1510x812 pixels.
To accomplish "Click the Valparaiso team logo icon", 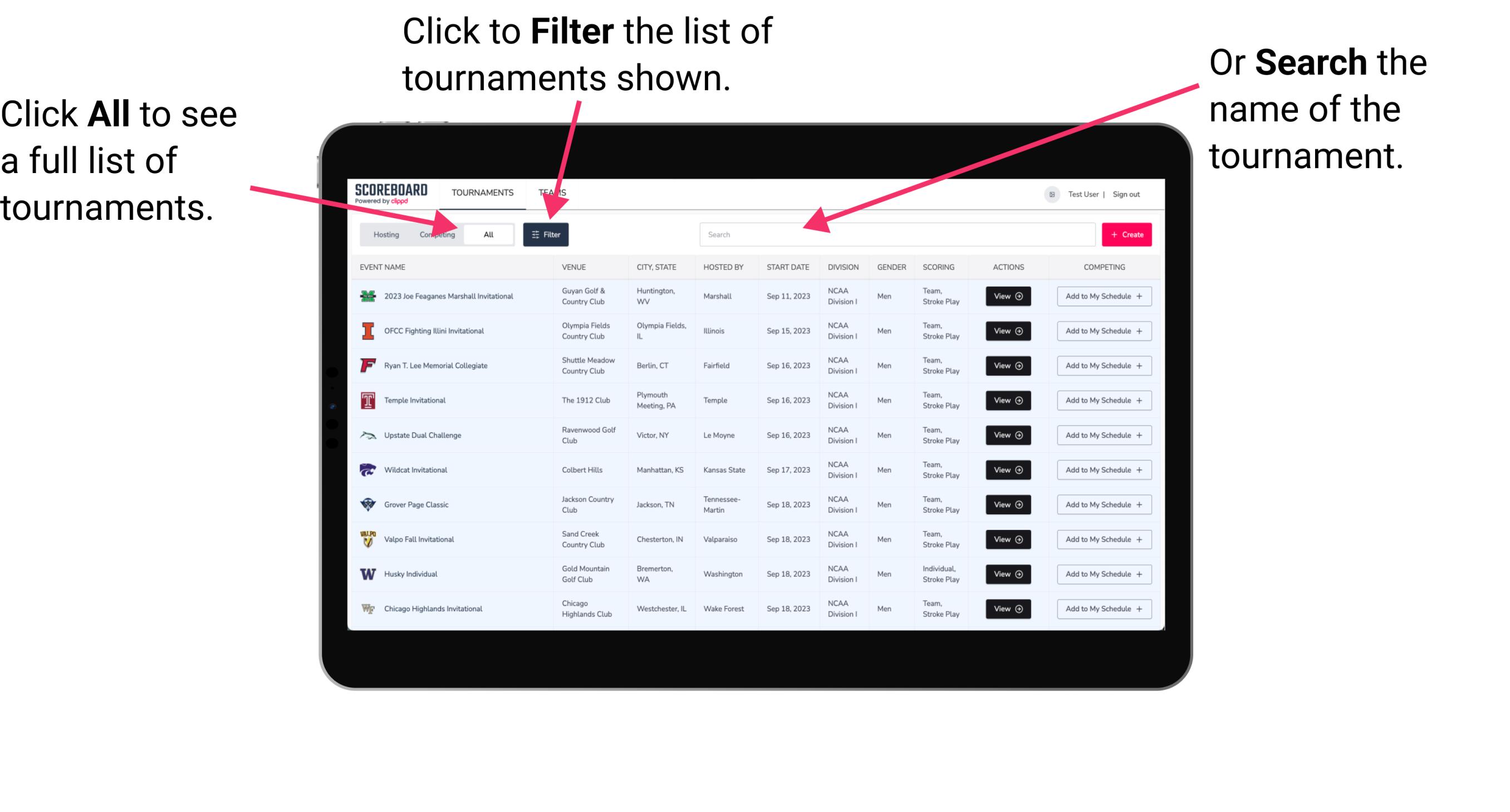I will pyautogui.click(x=367, y=539).
